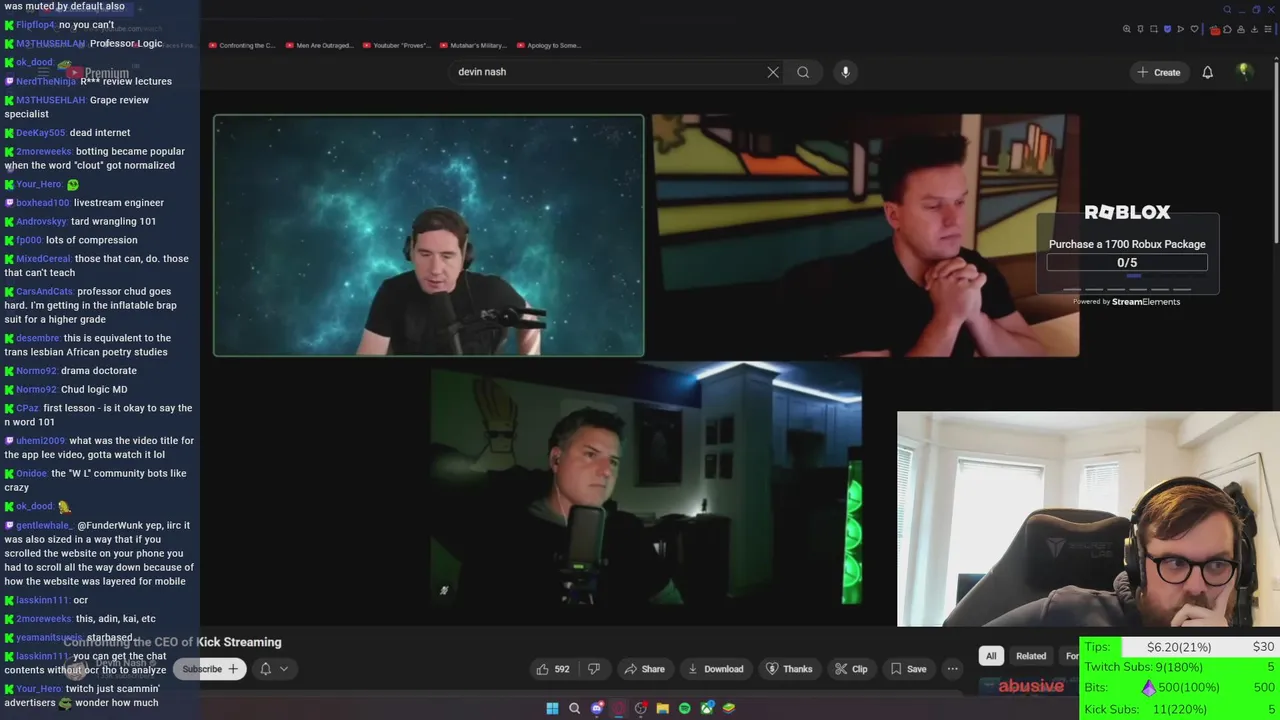Open the browser downloads icon
The width and height of the screenshot is (1280, 720).
point(1254,29)
